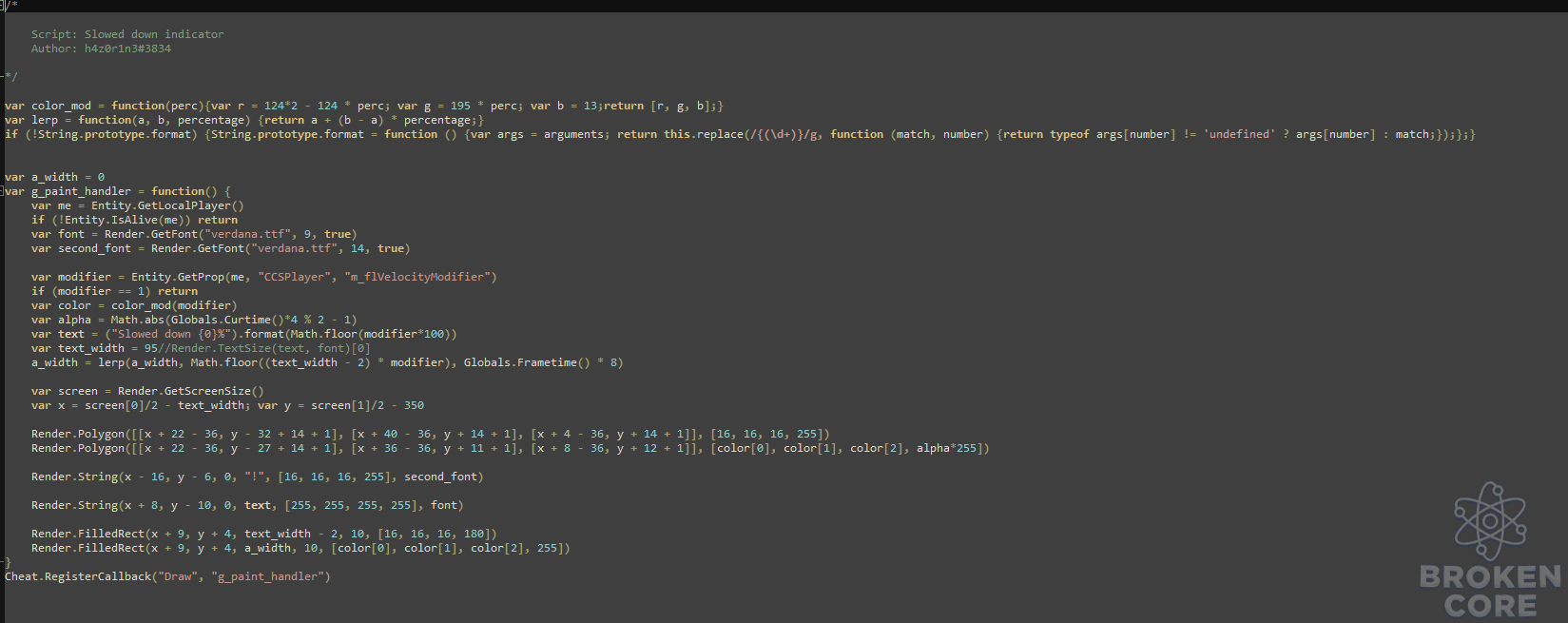The height and width of the screenshot is (623, 1568).
Task: Click the "var color = color_mod(modifier)" line
Action: [x=134, y=305]
